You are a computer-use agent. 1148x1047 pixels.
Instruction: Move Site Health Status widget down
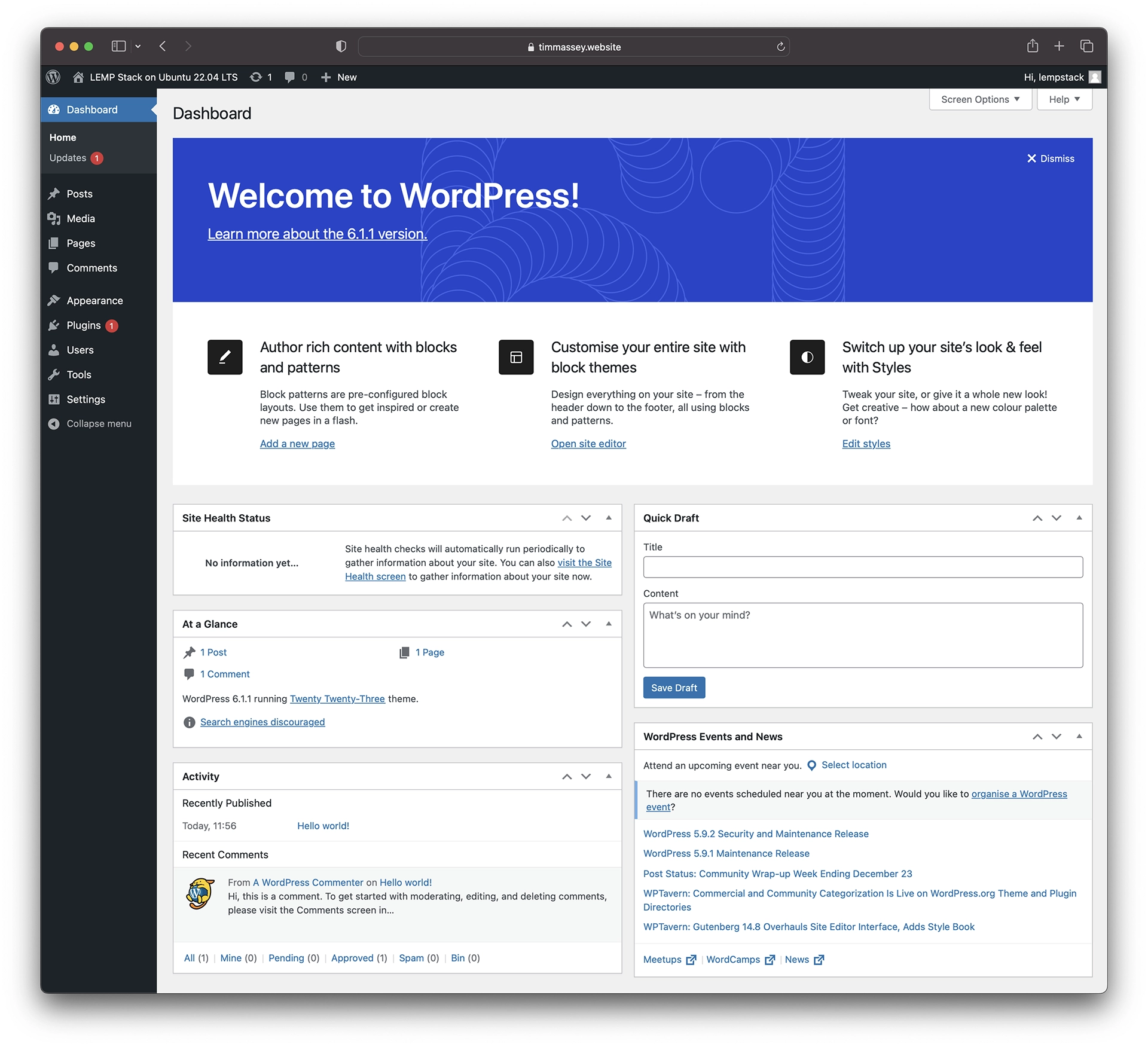pyautogui.click(x=586, y=518)
